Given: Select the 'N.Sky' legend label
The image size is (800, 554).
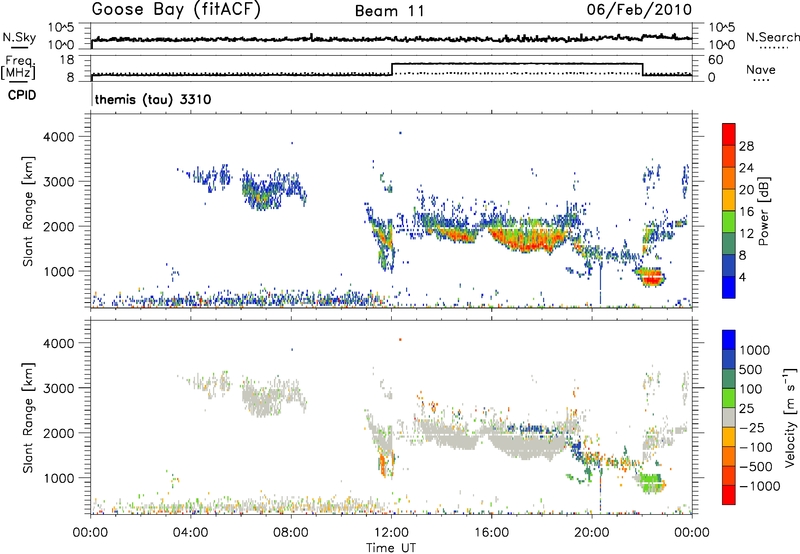Looking at the screenshot, I should (x=19, y=37).
